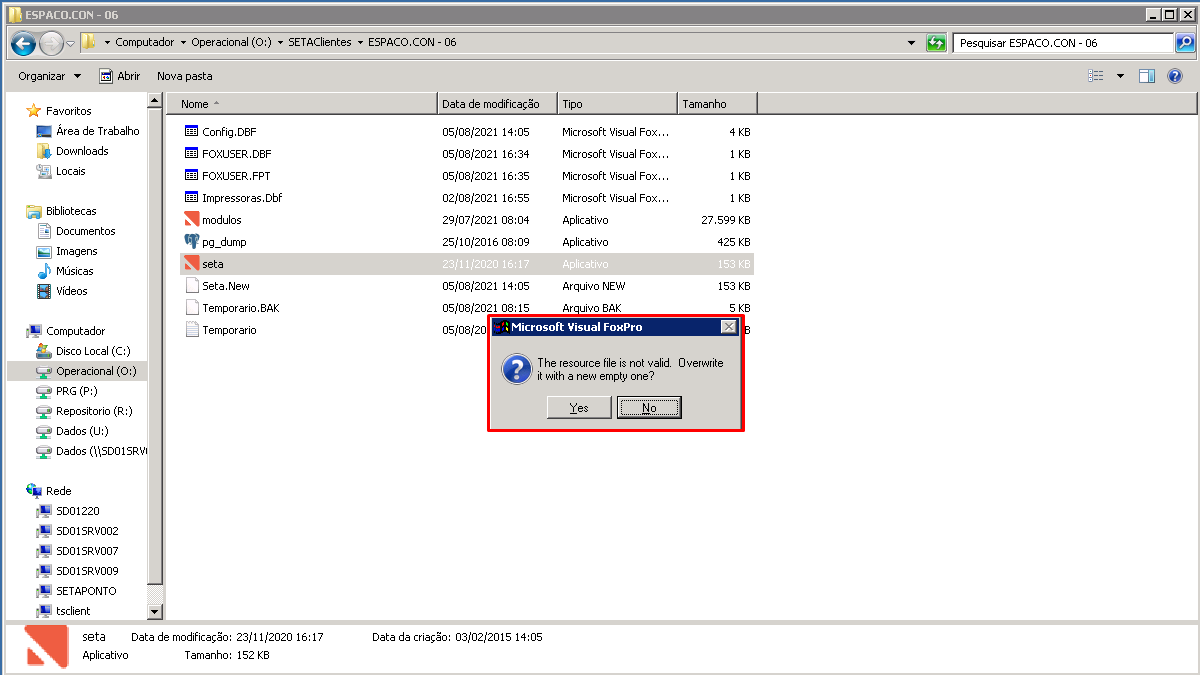Image resolution: width=1200 pixels, height=675 pixels.
Task: Click the Back navigation arrow
Action: [24, 43]
